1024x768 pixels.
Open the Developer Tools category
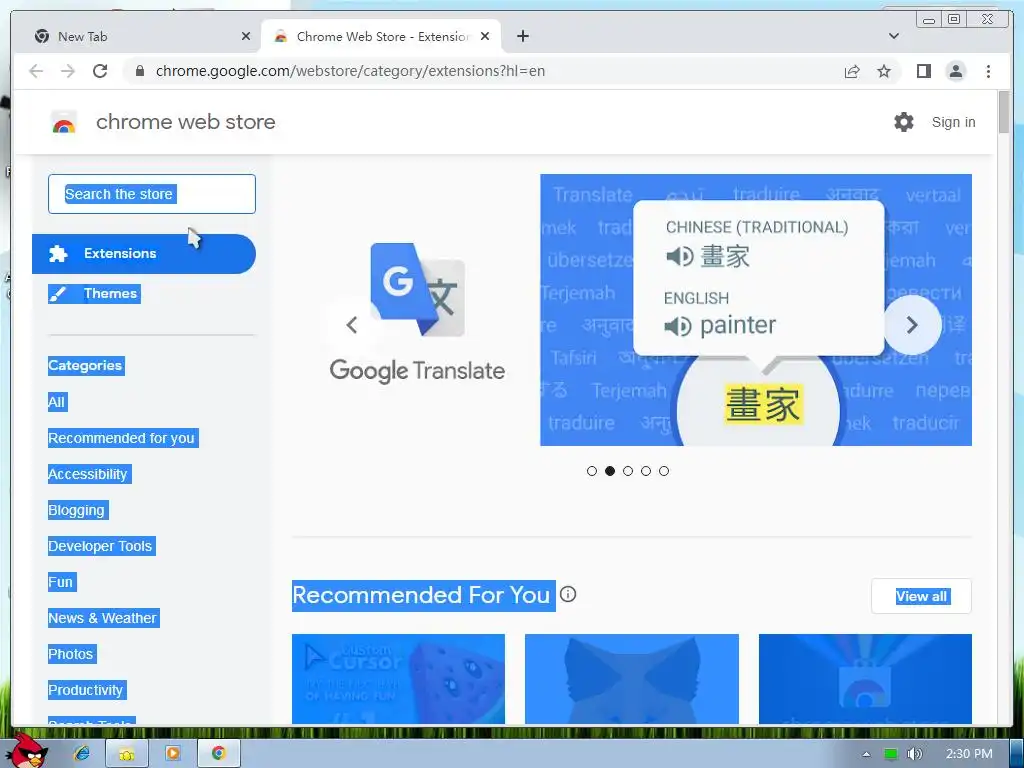101,545
